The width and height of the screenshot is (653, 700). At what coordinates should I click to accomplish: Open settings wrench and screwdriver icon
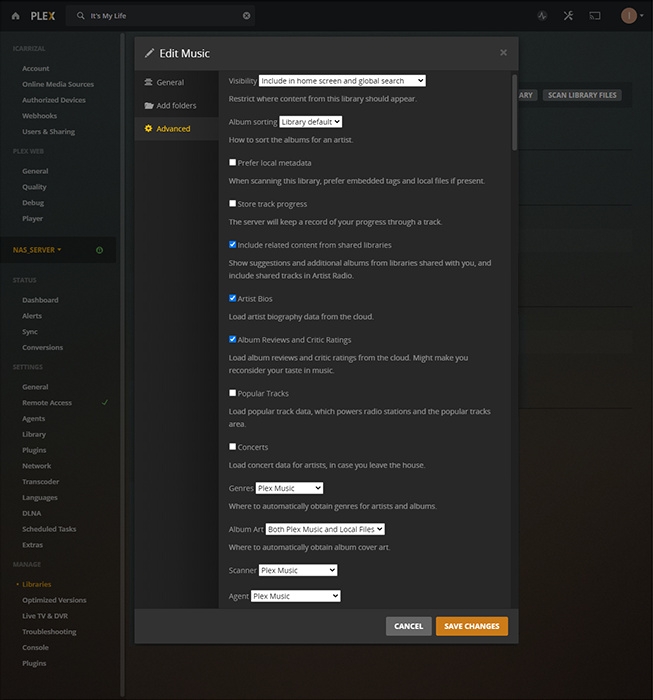pyautogui.click(x=568, y=16)
